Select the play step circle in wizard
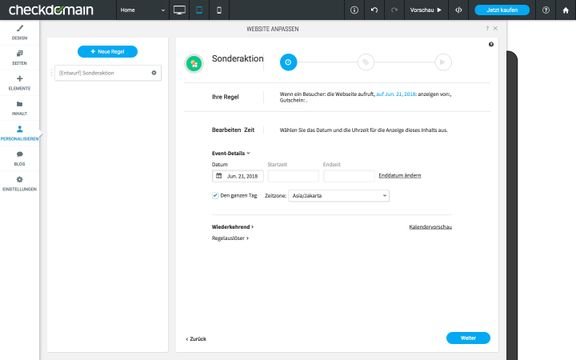Viewport: 576px width, 360px height. [x=443, y=62]
